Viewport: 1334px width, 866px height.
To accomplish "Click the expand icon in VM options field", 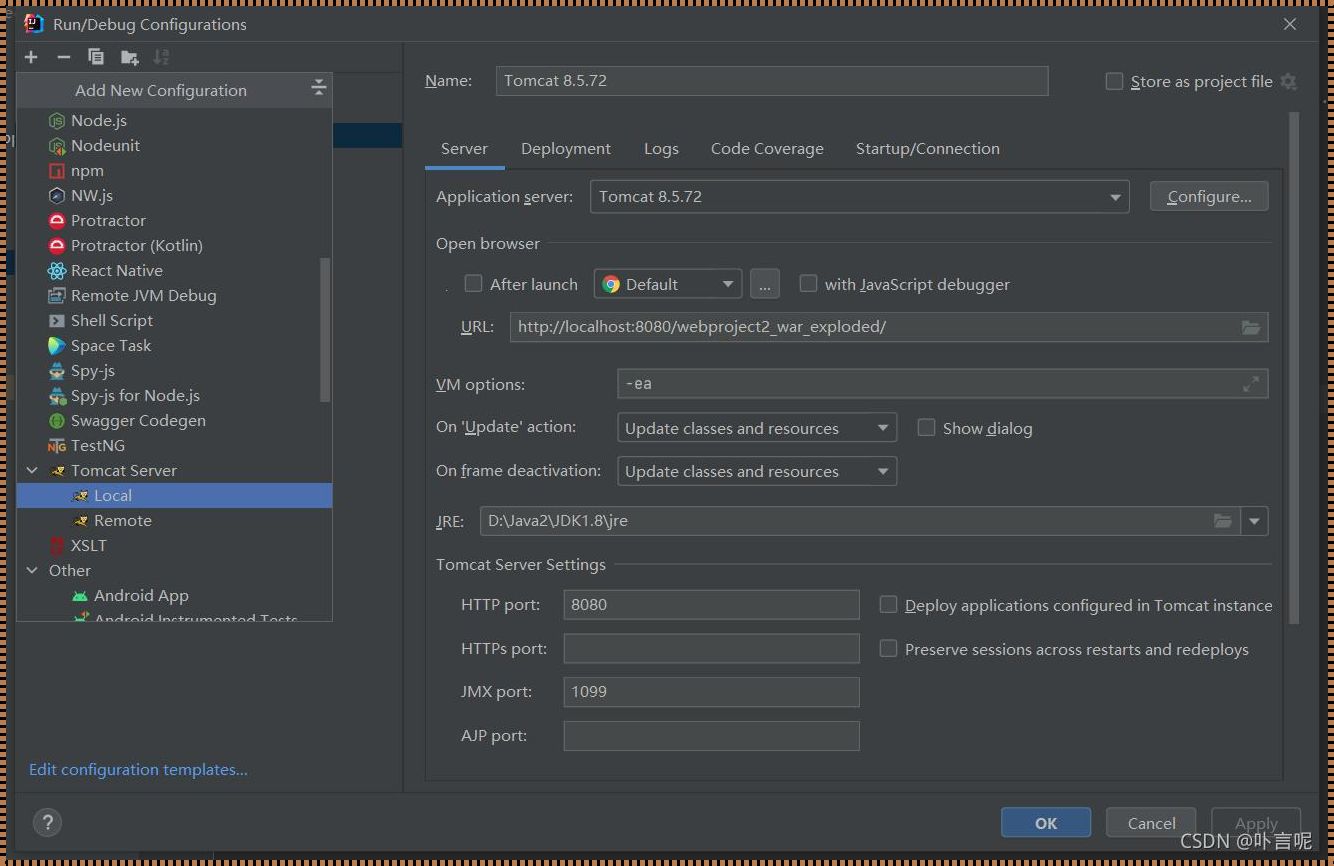I will pyautogui.click(x=1251, y=384).
